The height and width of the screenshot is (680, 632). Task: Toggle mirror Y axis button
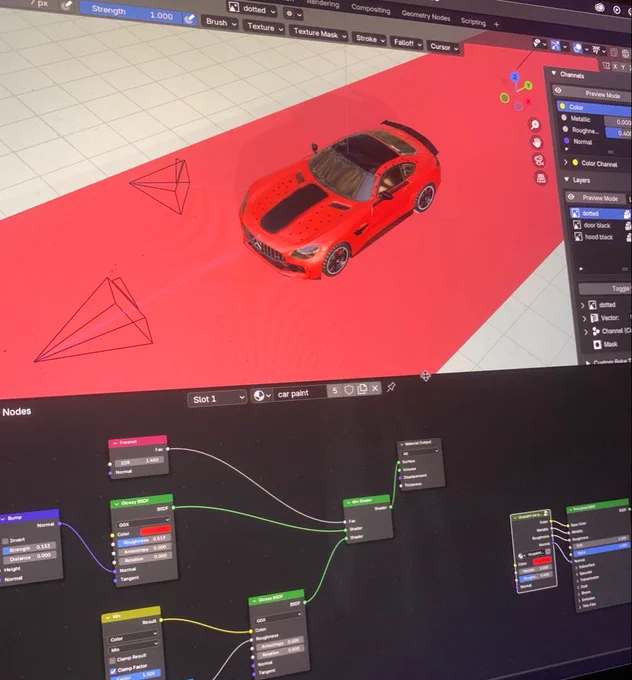[623, 68]
